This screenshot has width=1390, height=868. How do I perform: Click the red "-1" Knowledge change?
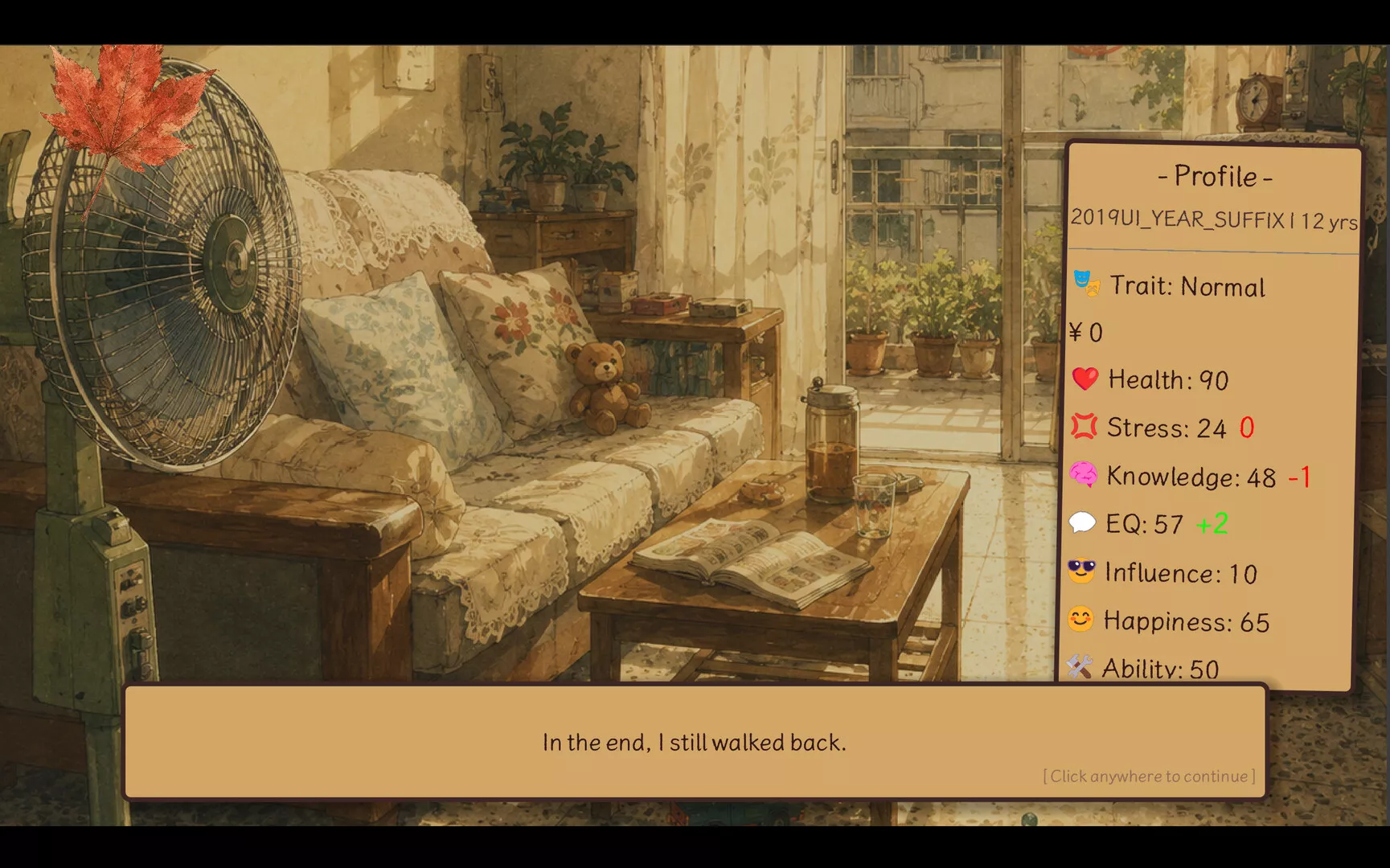point(1300,477)
